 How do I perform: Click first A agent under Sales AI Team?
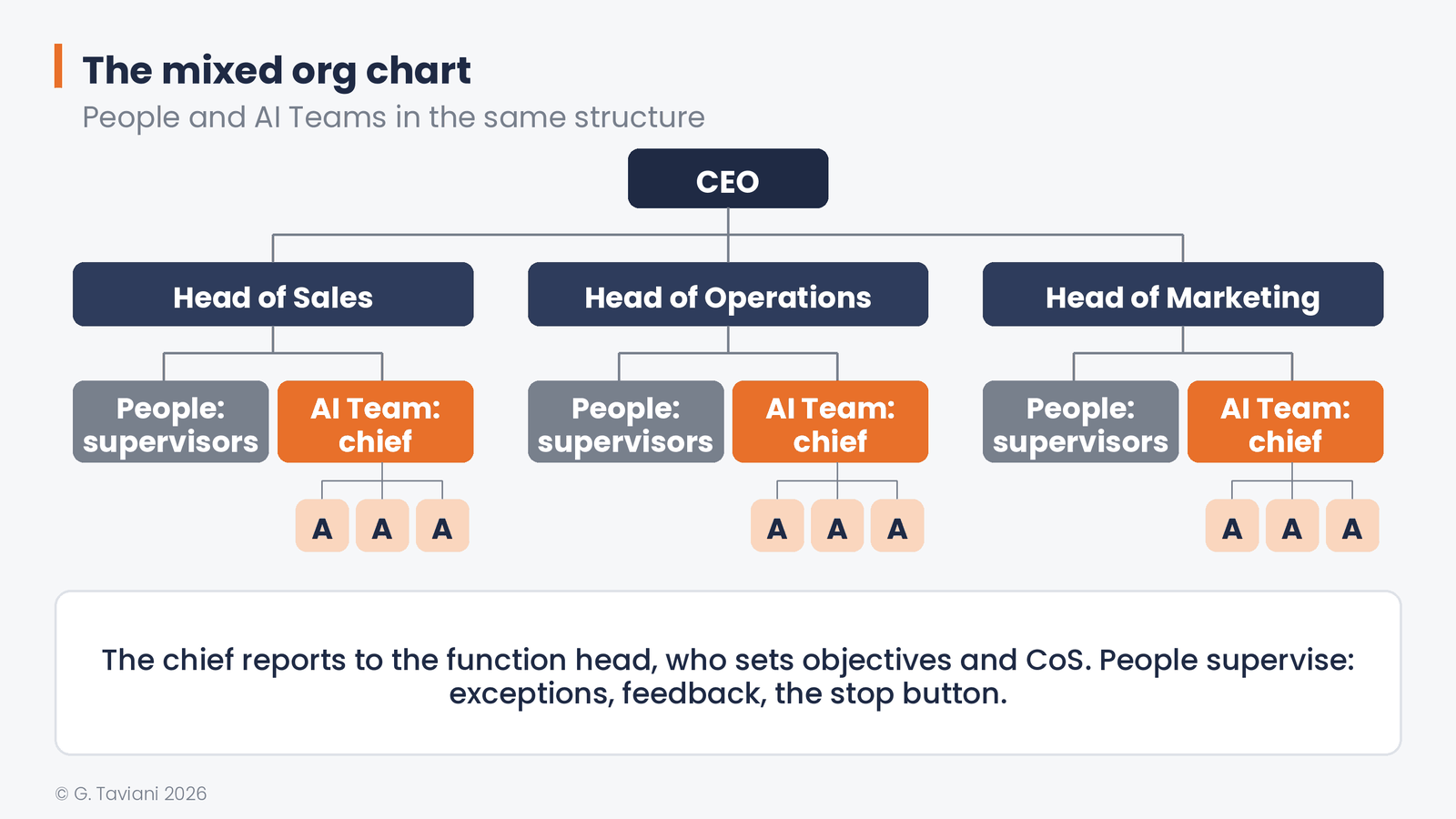pyautogui.click(x=322, y=526)
